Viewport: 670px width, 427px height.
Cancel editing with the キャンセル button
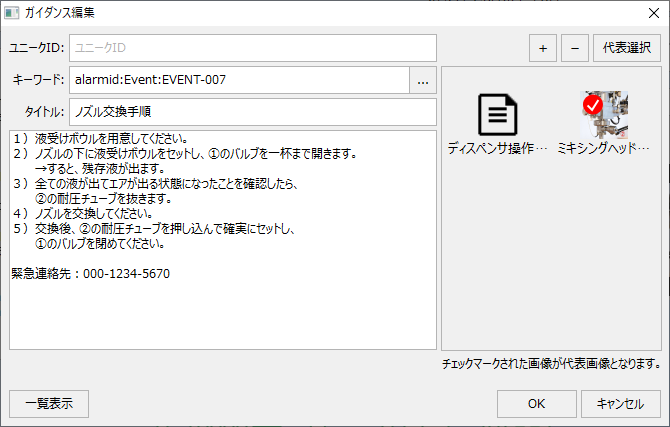[x=620, y=404]
